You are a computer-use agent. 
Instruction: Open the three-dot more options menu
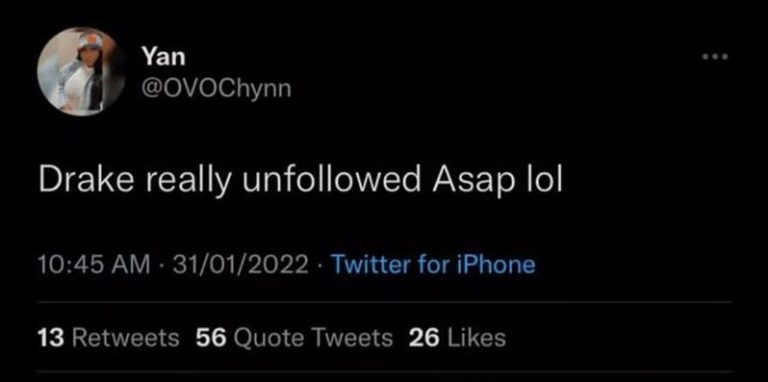coord(715,57)
